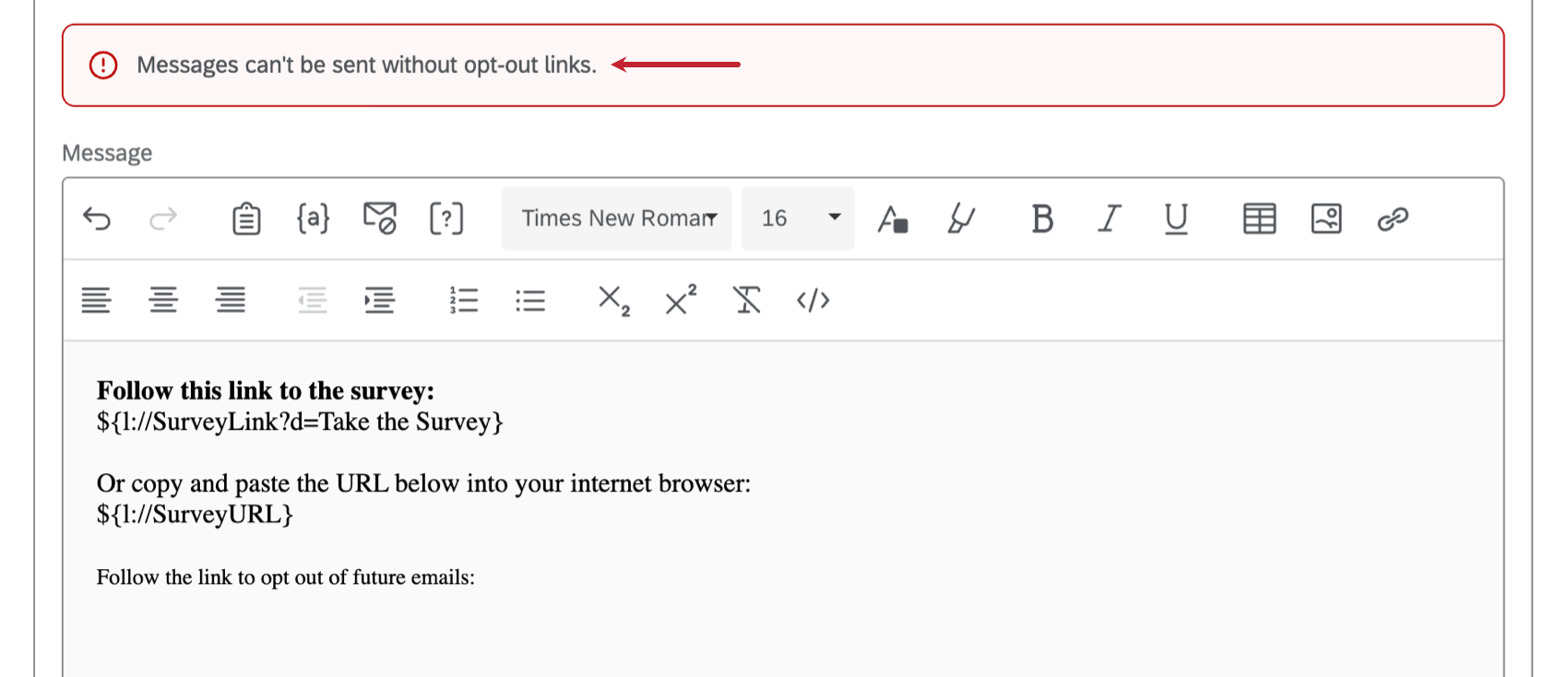Click the insert hyperlink chain icon
The height and width of the screenshot is (677, 1568).
pos(1393,219)
